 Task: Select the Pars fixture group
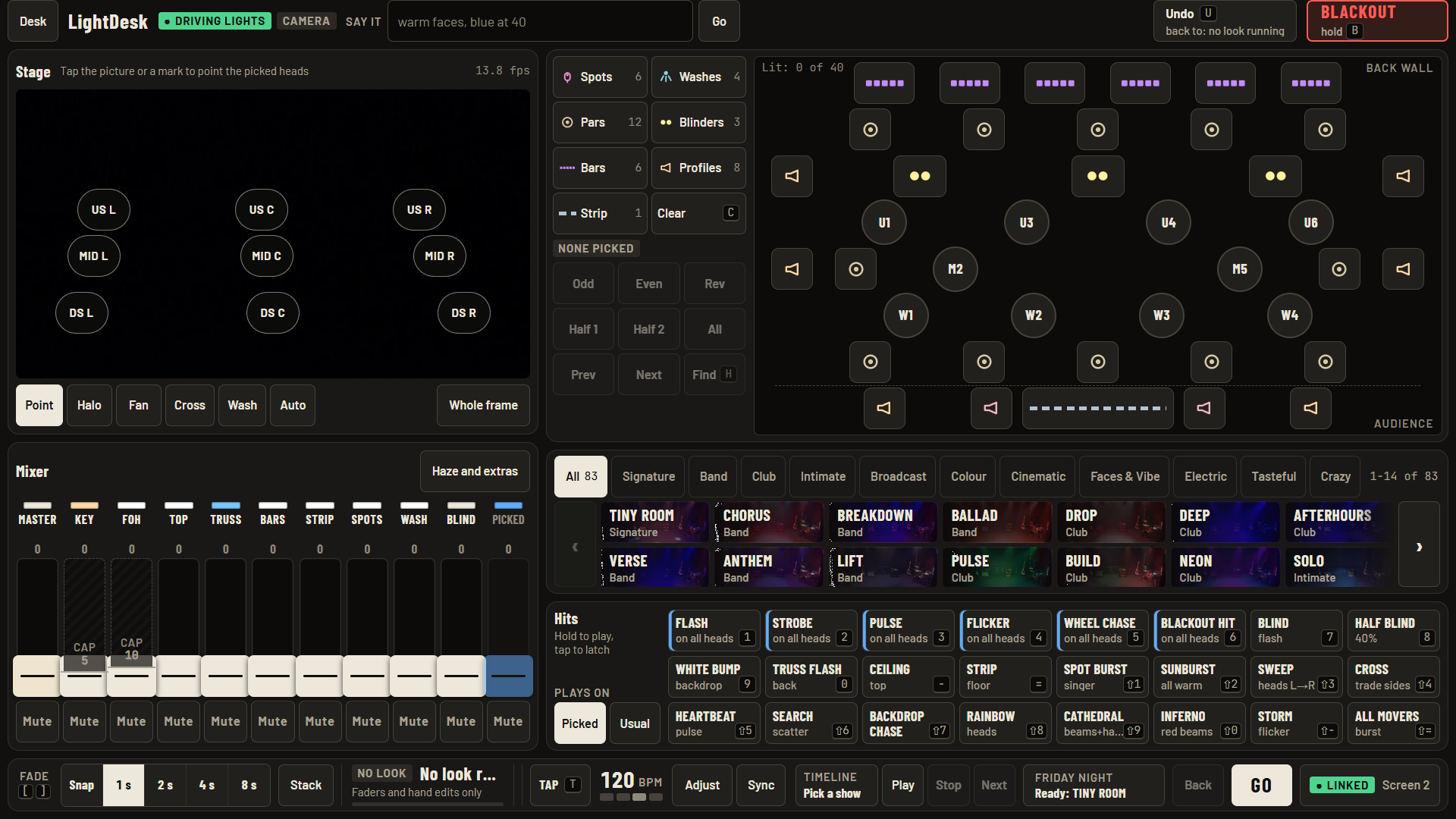(600, 122)
